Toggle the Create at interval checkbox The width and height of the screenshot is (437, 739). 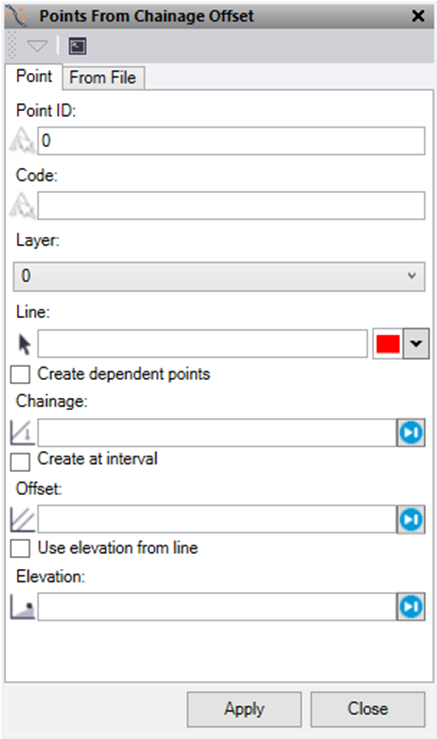click(20, 462)
